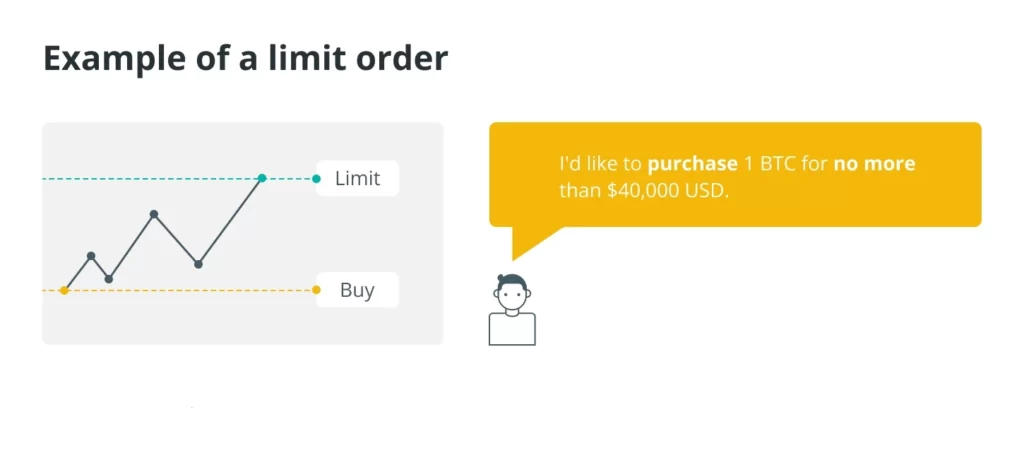This screenshot has width=1024, height=458.
Task: Click the yellow Buy marker dot
Action: click(316, 290)
